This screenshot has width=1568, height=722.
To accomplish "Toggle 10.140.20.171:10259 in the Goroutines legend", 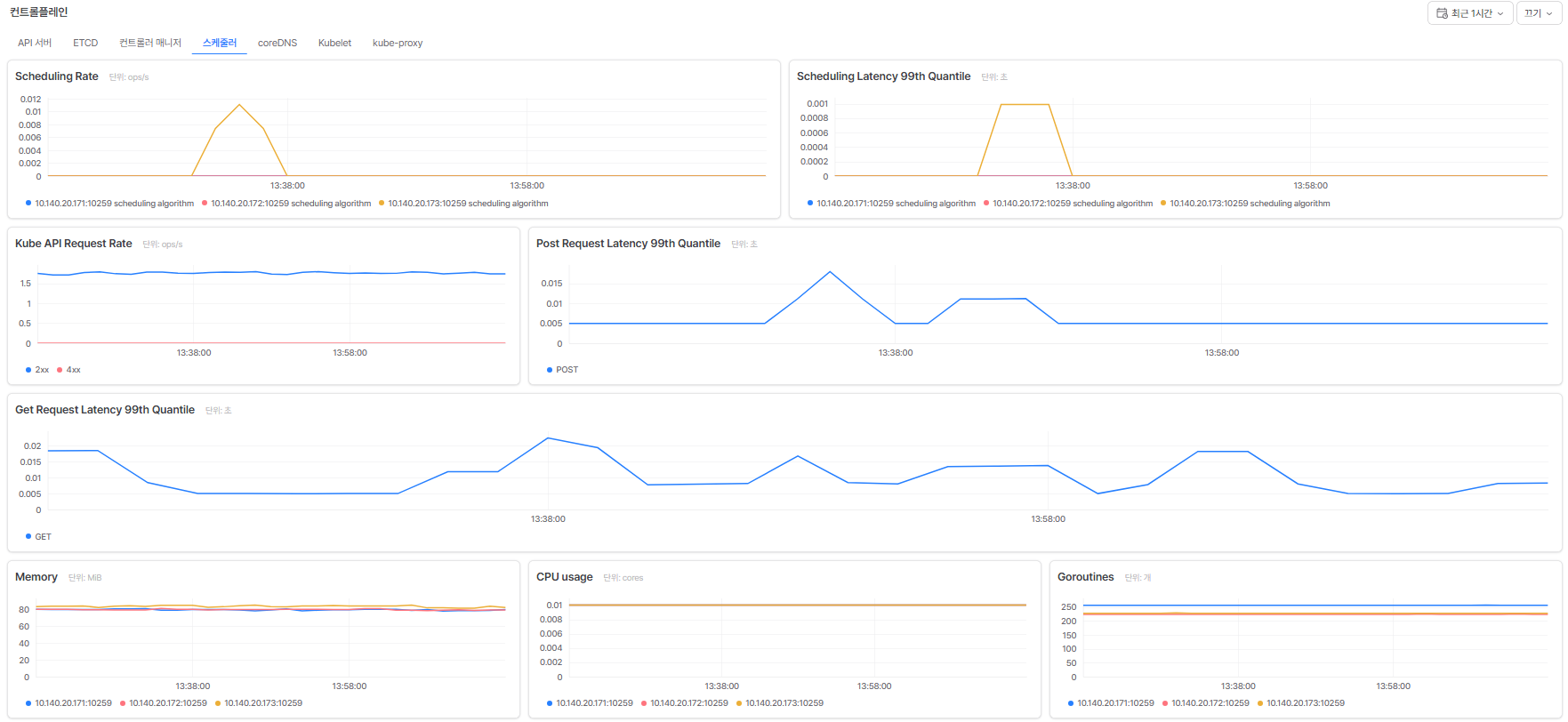I will coord(1111,703).
